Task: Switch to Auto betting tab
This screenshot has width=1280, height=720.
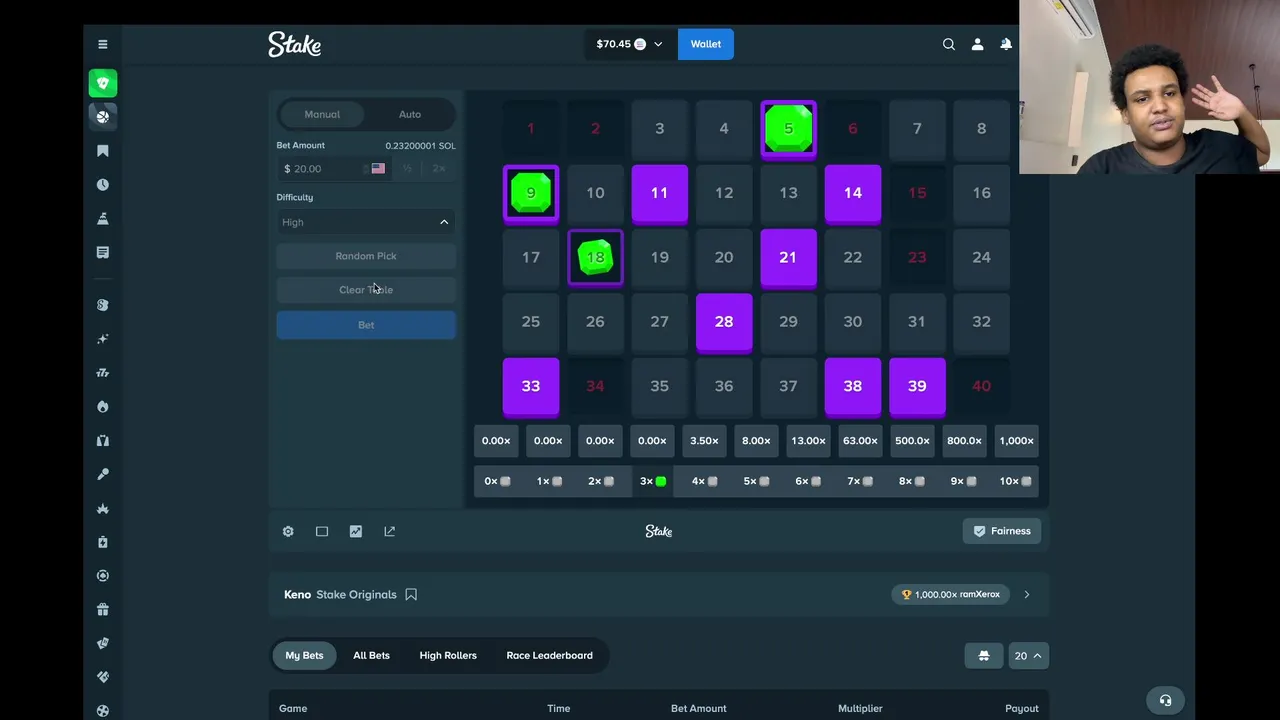Action: (410, 114)
